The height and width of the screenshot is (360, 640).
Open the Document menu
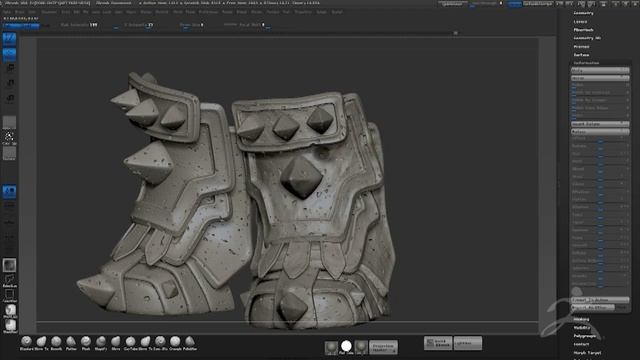[49, 12]
